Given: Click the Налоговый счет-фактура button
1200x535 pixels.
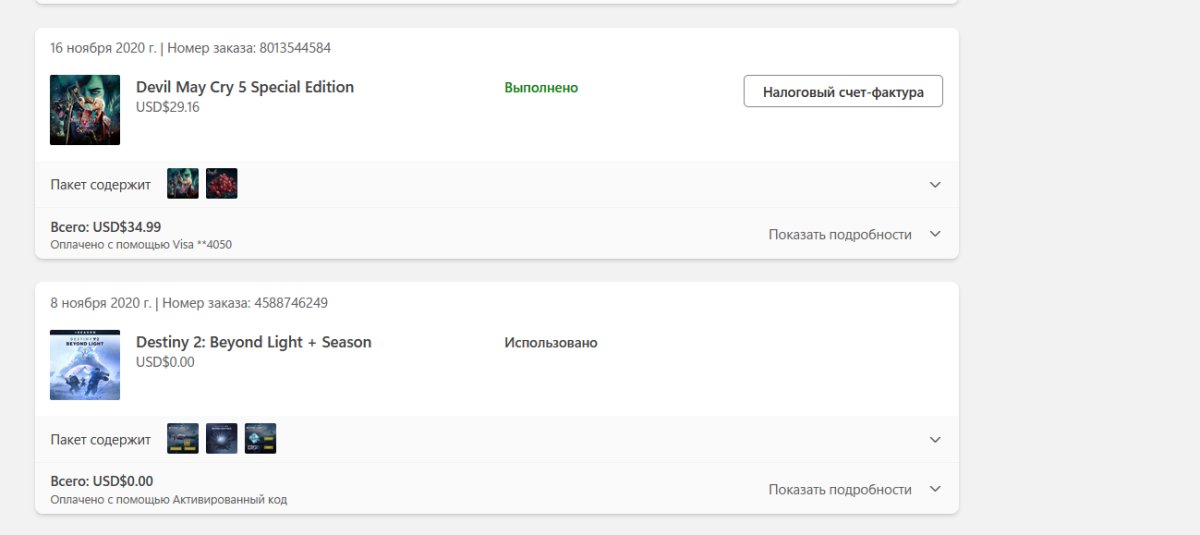Looking at the screenshot, I should click(x=843, y=91).
